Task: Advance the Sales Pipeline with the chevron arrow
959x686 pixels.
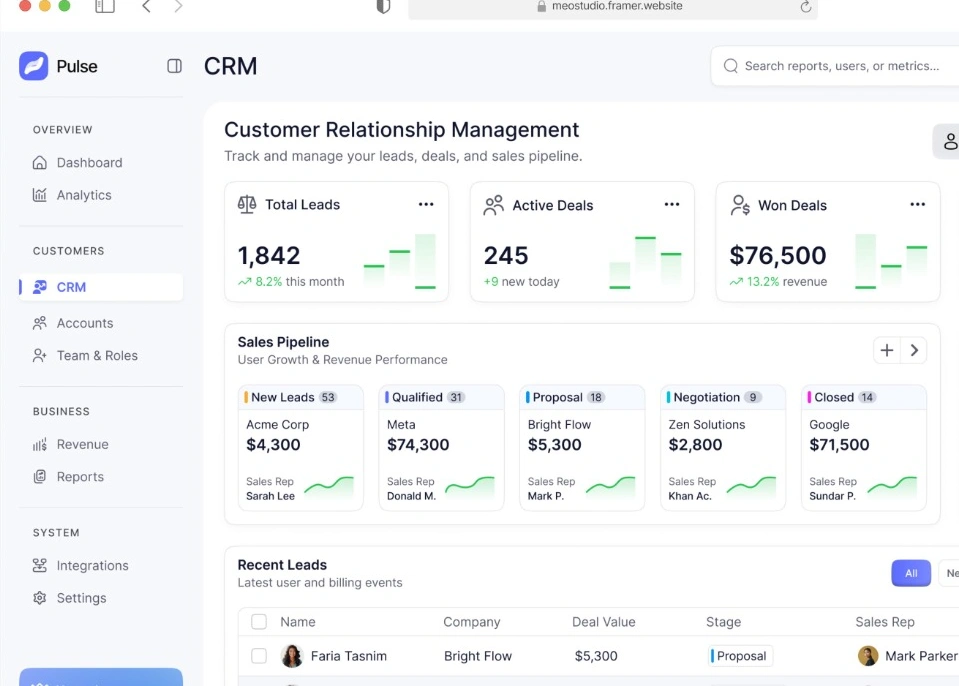Action: tap(914, 350)
